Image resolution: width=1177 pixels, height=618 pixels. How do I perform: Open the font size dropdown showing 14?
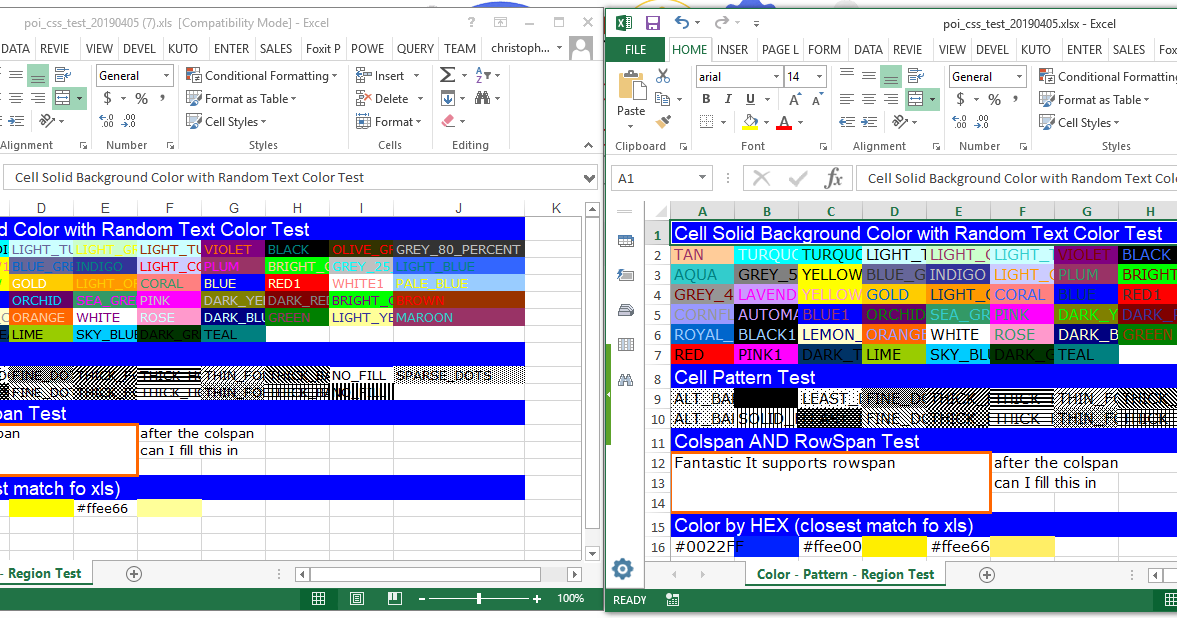click(x=817, y=76)
